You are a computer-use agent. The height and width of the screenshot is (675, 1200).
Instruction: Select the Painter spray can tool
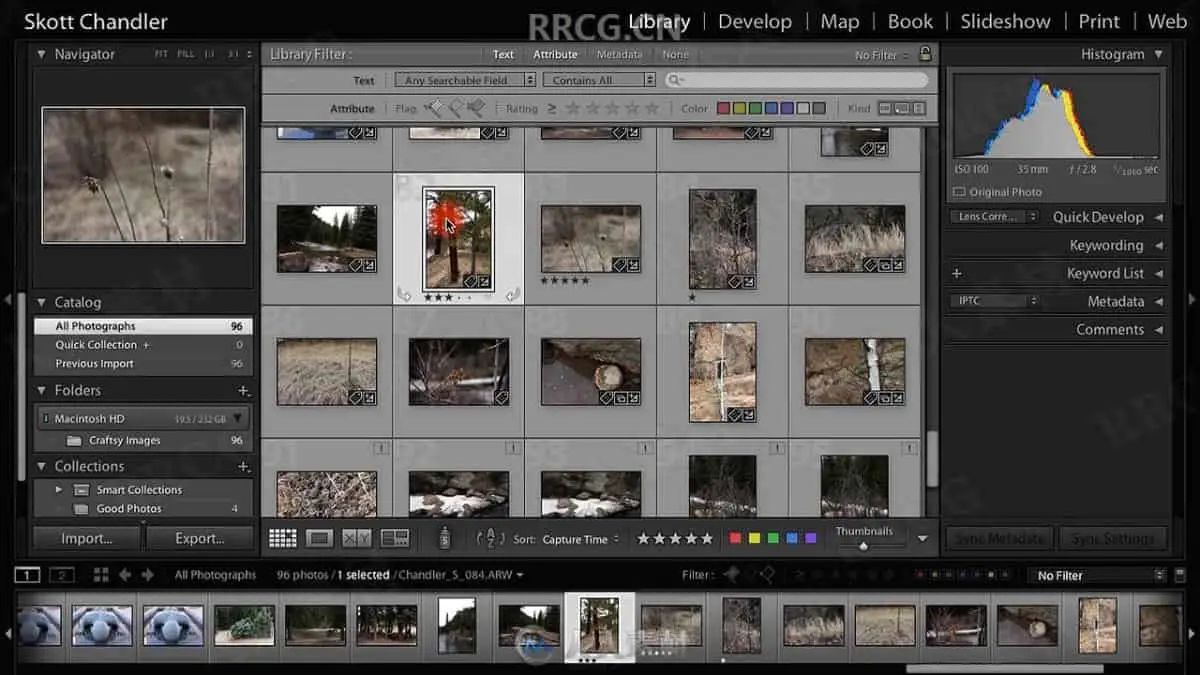pyautogui.click(x=445, y=538)
